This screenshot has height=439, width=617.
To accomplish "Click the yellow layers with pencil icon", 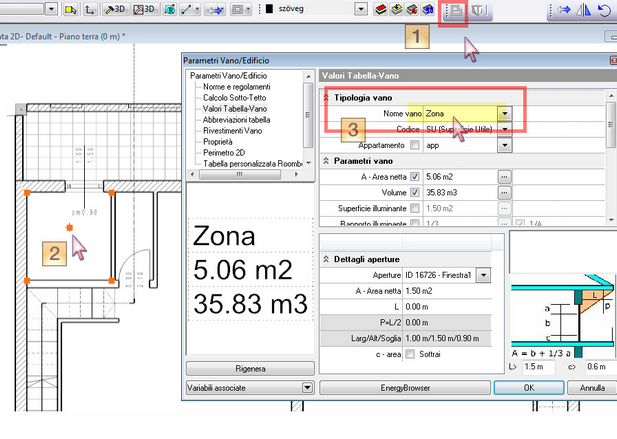I will tap(396, 9).
